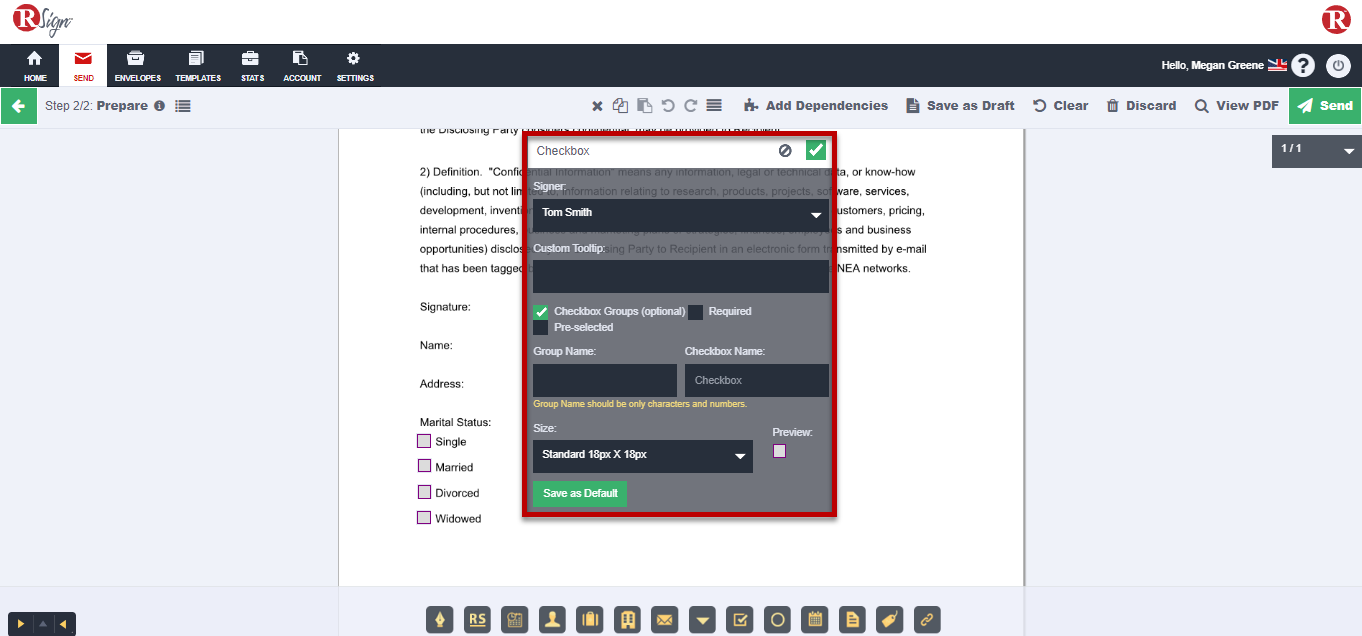Viewport: 1362px width, 636px height.
Task: Open the Signer dropdown showing Tom Smith
Action: [x=680, y=213]
